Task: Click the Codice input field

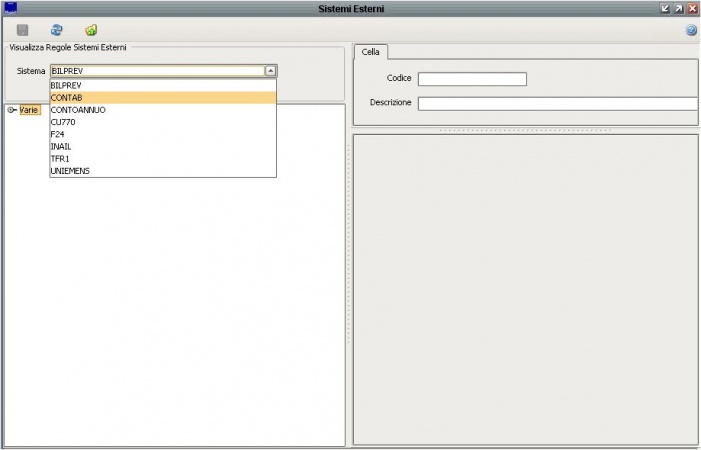Action: tap(472, 79)
